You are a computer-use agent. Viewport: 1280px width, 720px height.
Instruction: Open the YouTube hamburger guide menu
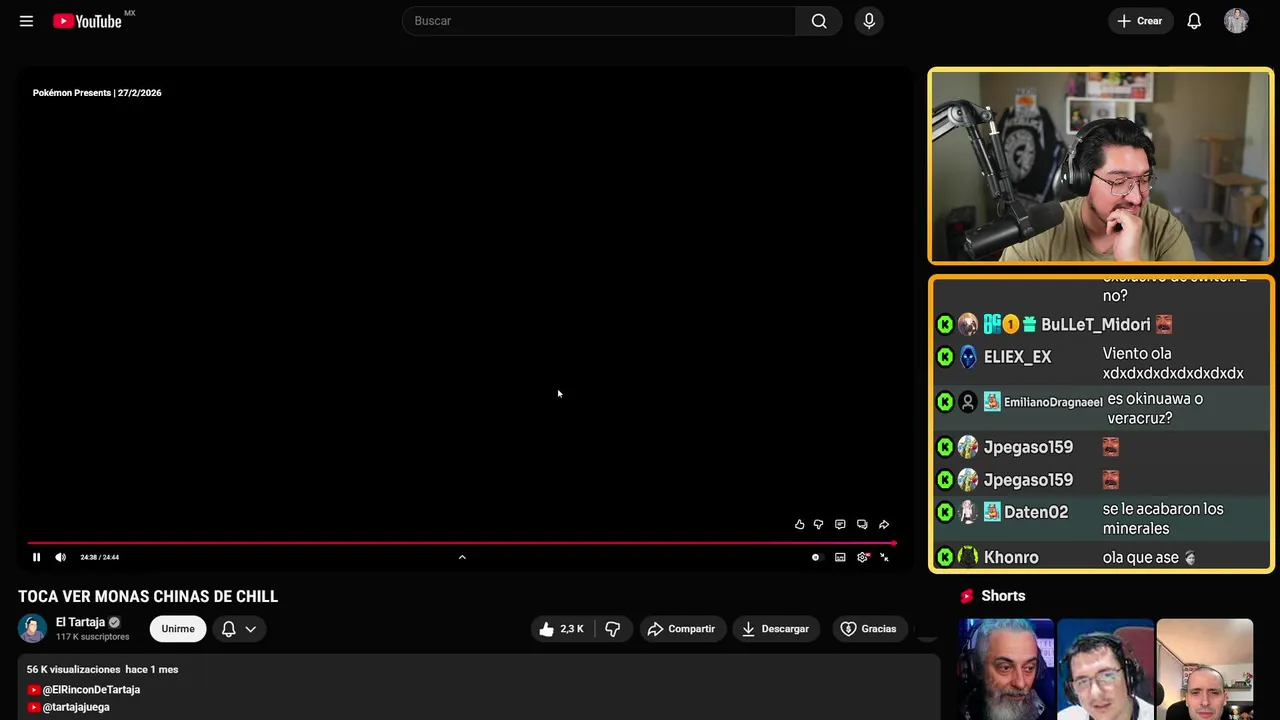pyautogui.click(x=26, y=21)
